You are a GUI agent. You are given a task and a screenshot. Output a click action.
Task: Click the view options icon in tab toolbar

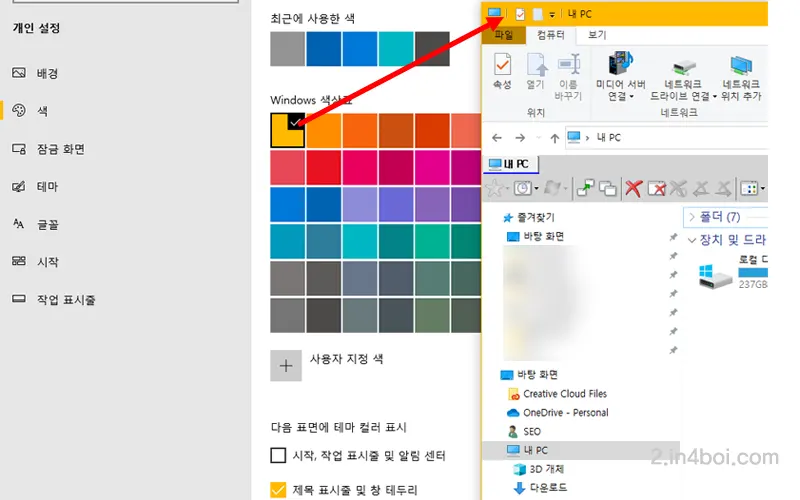coord(749,189)
